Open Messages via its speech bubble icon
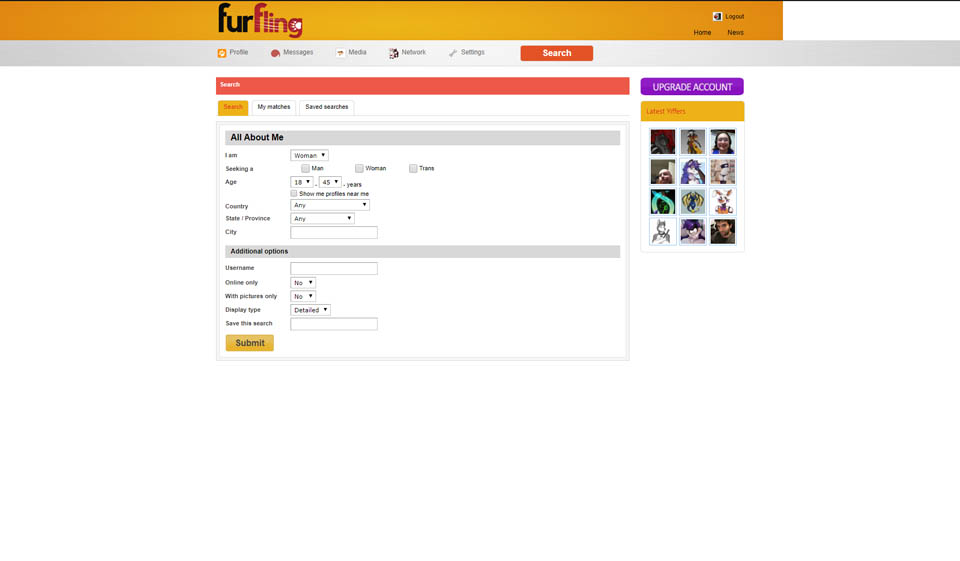 (x=275, y=53)
